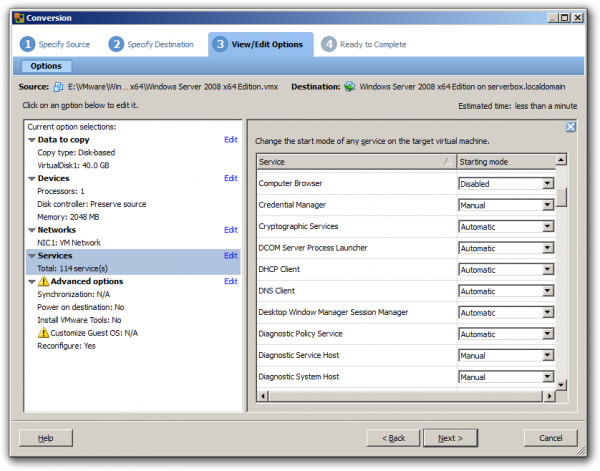Open Diagnostic System Host mode dropdown
Screen dimensions: 600x471
pos(548,377)
